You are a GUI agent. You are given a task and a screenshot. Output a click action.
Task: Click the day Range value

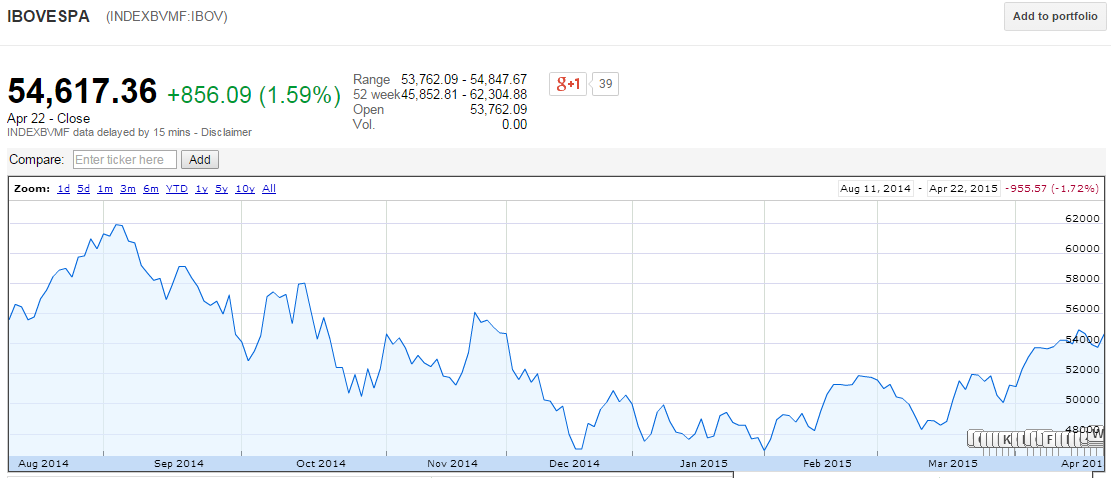tap(463, 79)
